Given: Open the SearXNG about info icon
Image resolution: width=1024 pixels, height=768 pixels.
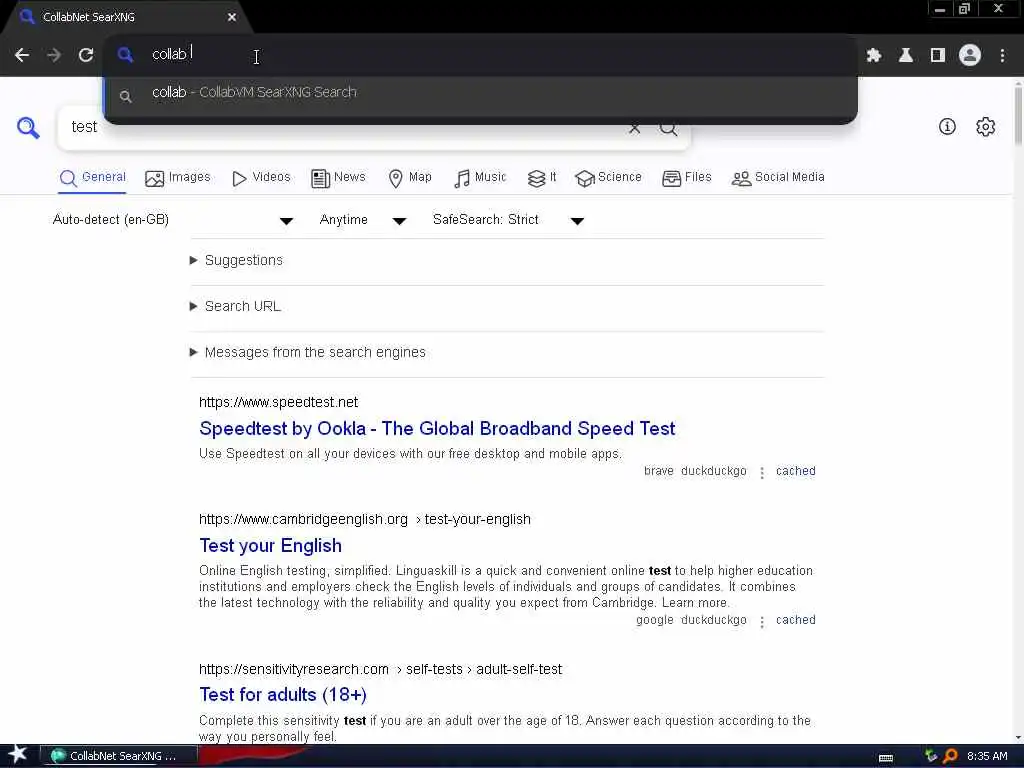Looking at the screenshot, I should [947, 127].
